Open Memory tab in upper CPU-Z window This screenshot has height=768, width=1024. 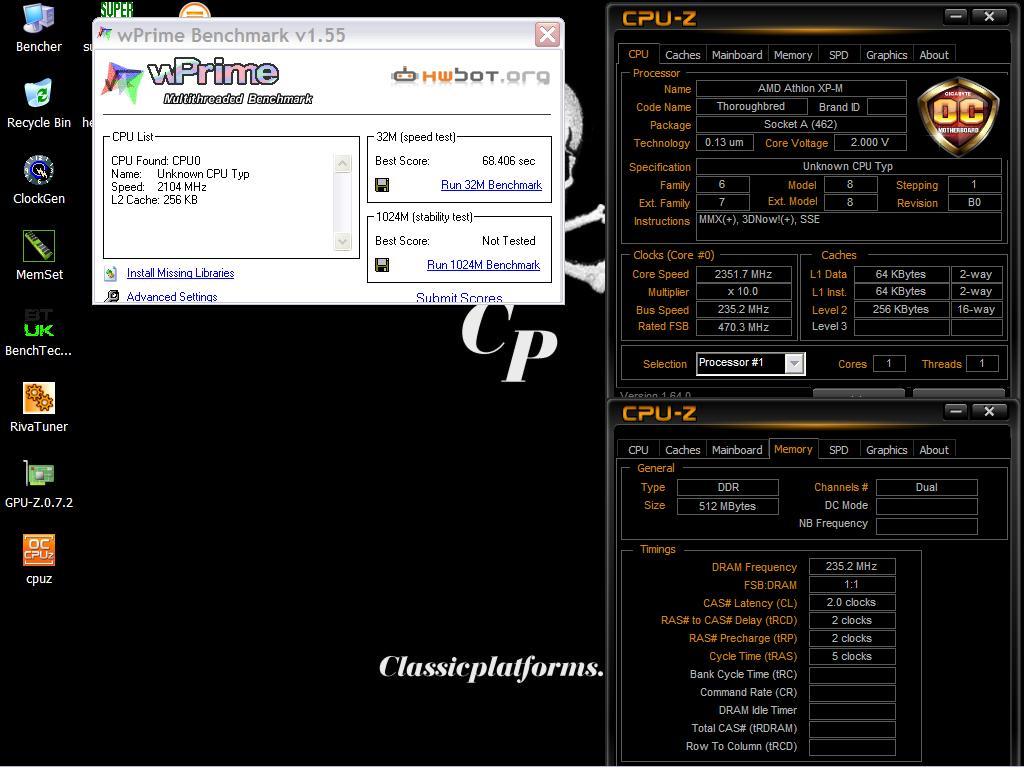point(793,55)
